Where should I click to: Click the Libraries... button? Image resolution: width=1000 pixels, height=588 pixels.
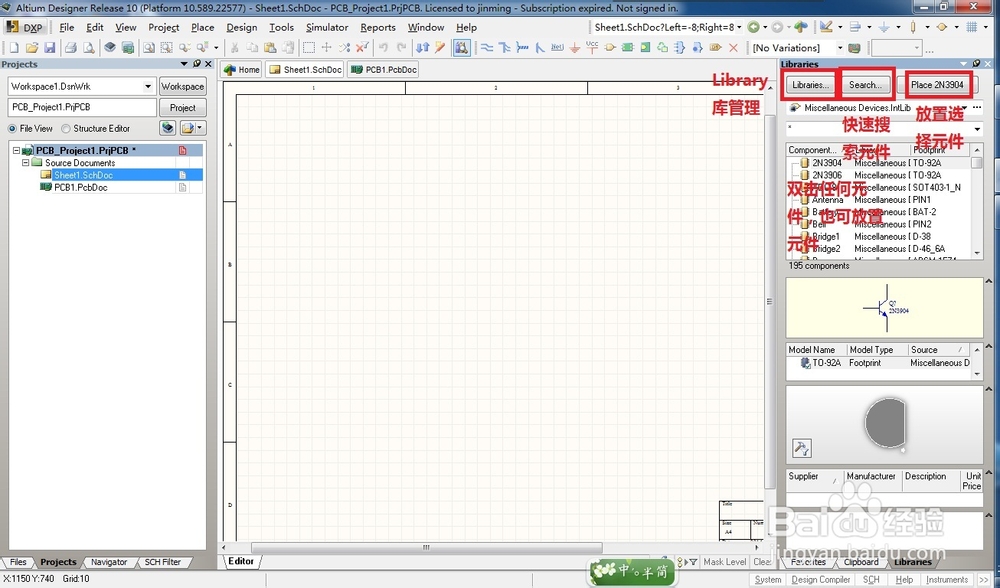click(x=811, y=85)
